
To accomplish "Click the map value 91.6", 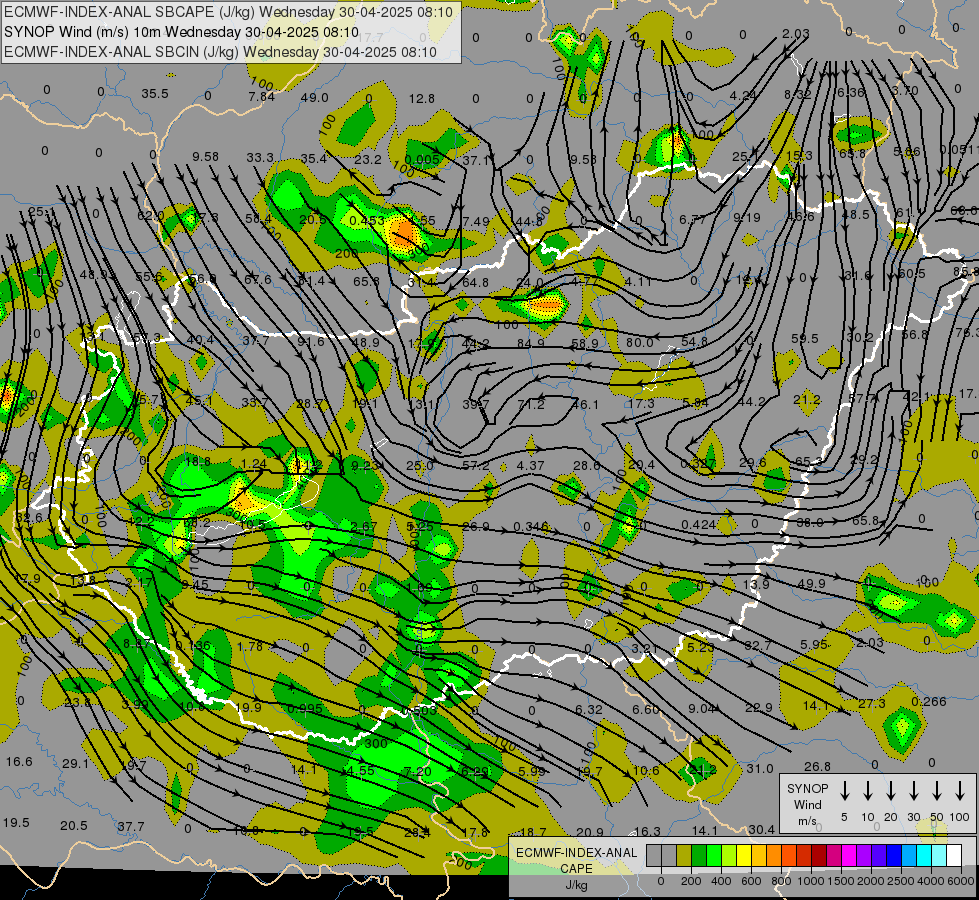I will coord(311,342).
